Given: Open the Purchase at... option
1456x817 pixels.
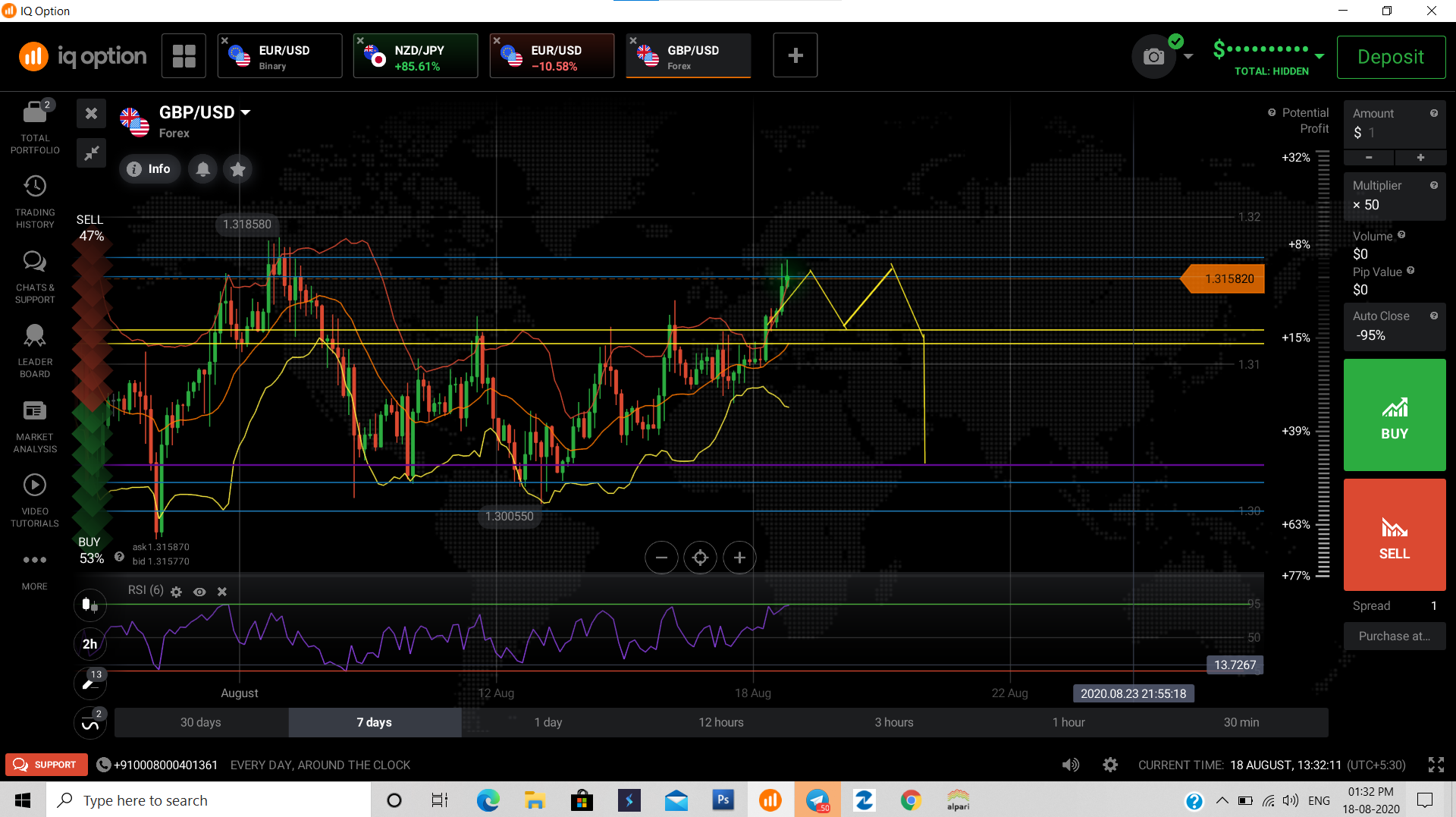Looking at the screenshot, I should point(1395,636).
